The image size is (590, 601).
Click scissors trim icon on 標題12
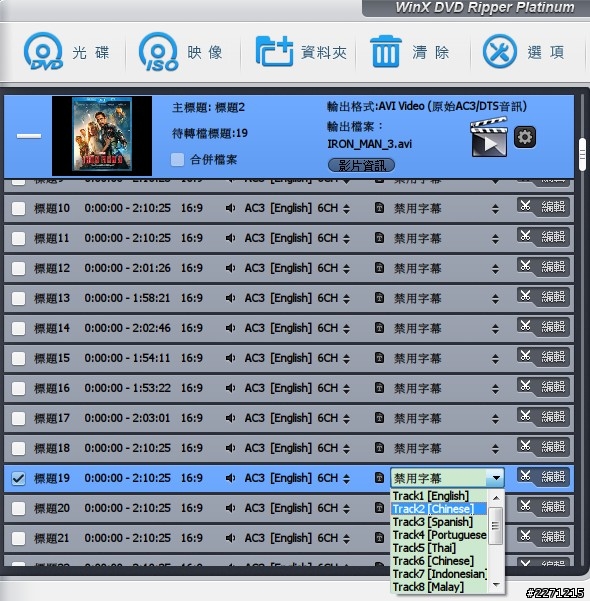tap(526, 266)
